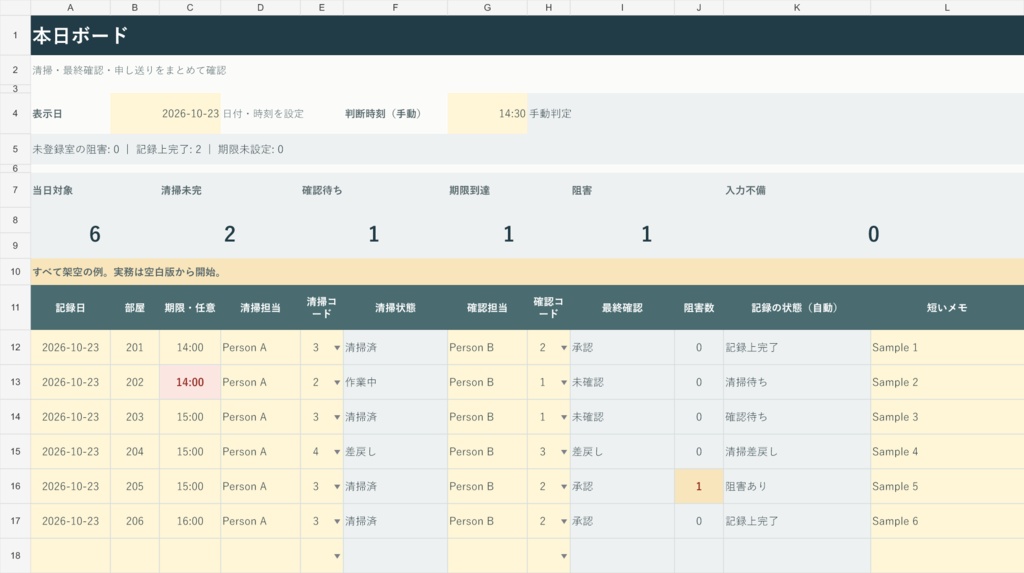Select Person B cell in room 203 row
This screenshot has width=1024, height=573.
coord(487,417)
